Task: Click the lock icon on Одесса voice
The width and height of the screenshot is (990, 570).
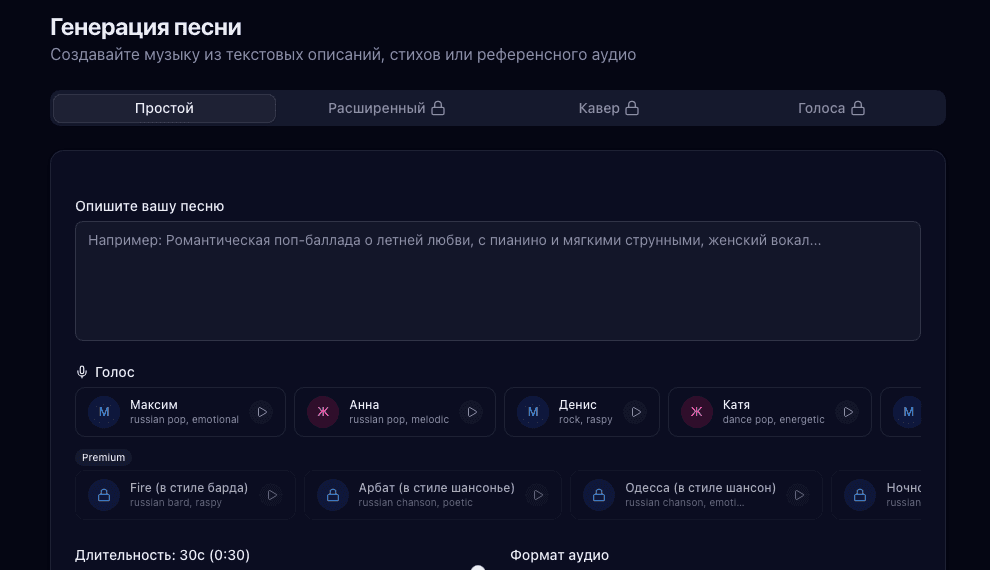Action: click(x=599, y=496)
